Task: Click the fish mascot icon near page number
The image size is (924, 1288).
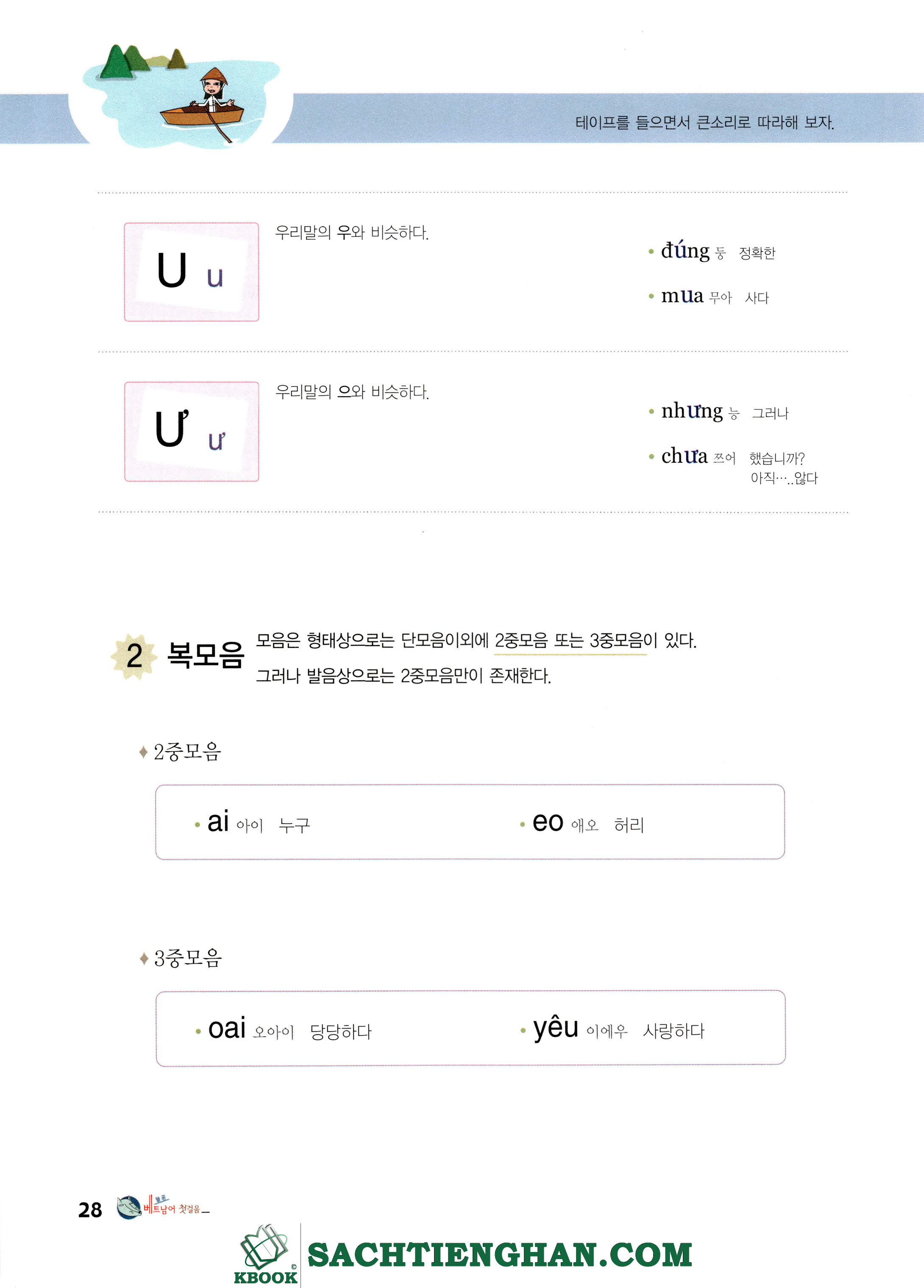Action: pos(129,1207)
